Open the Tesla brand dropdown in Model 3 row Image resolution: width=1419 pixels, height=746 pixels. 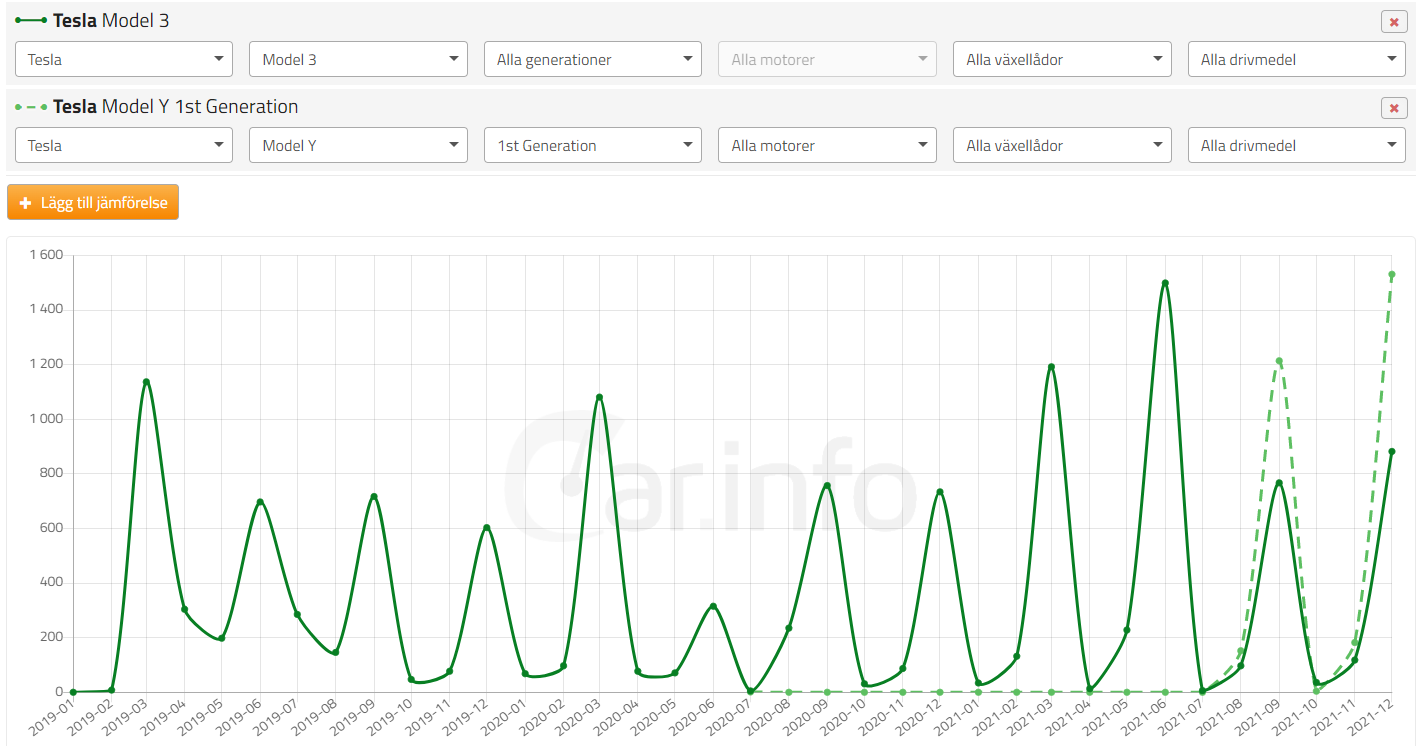pyautogui.click(x=124, y=59)
